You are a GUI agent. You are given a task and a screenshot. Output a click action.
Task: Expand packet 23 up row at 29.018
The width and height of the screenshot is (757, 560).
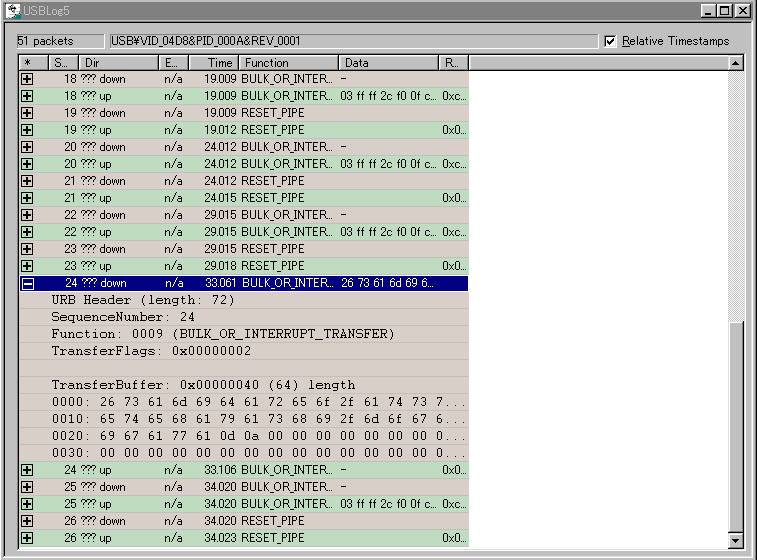[x=27, y=266]
